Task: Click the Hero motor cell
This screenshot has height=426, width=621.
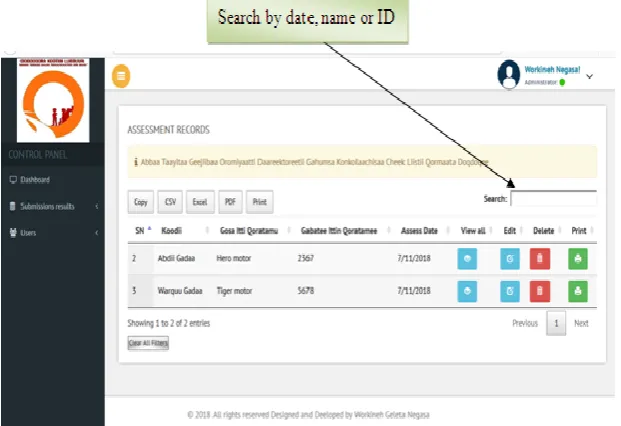Action: 234,258
